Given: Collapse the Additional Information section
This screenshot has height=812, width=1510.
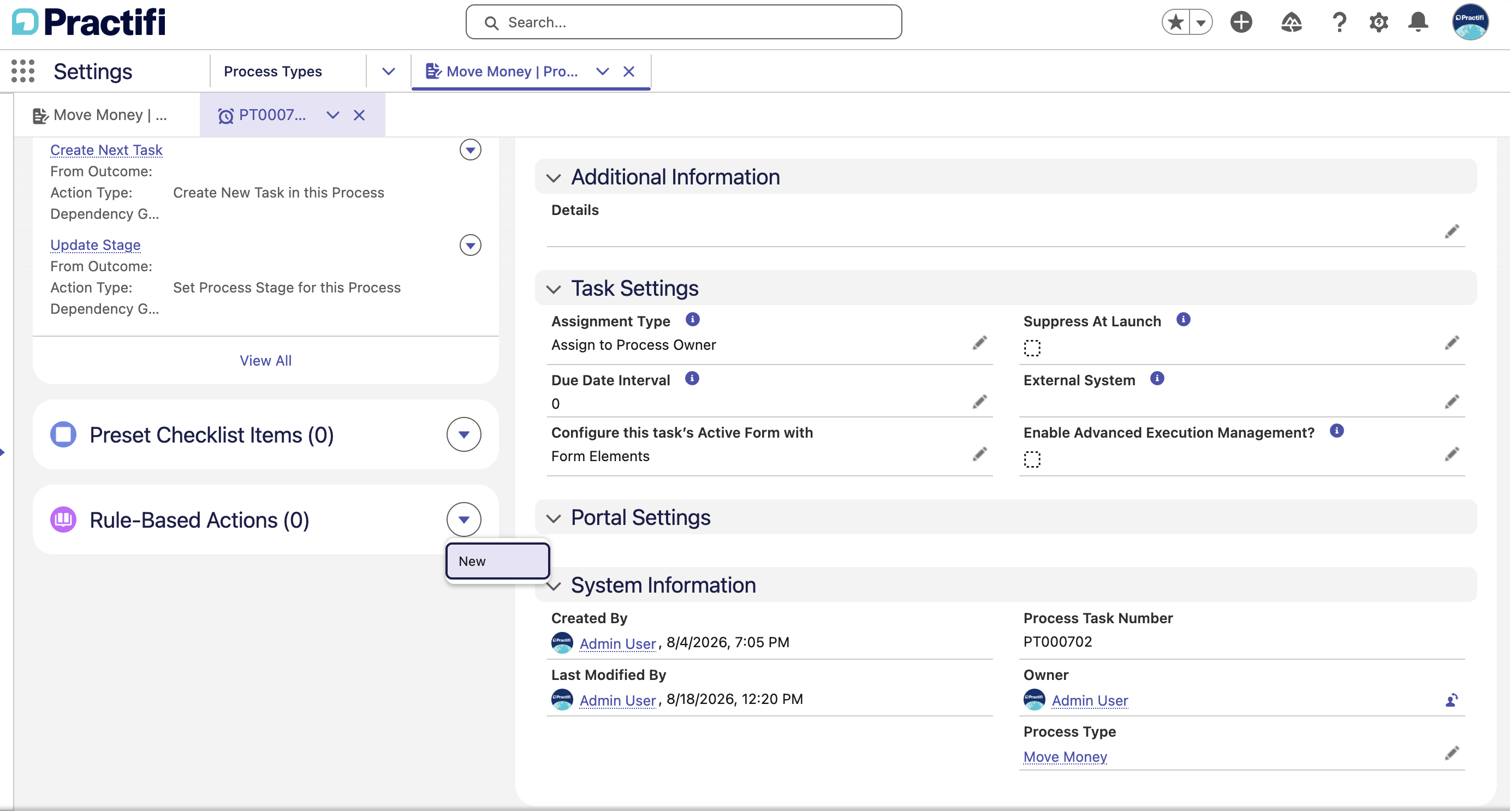Looking at the screenshot, I should tap(554, 177).
